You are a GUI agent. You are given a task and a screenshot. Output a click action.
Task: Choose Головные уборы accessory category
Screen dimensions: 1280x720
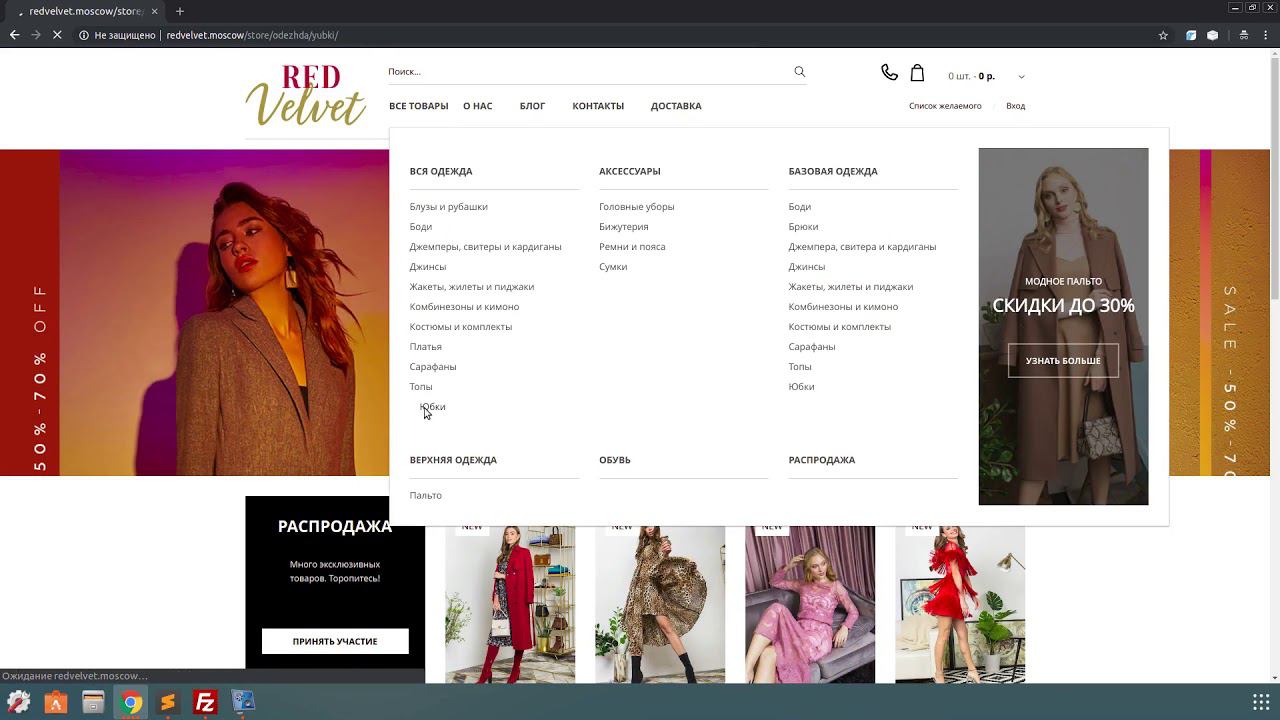tap(637, 206)
